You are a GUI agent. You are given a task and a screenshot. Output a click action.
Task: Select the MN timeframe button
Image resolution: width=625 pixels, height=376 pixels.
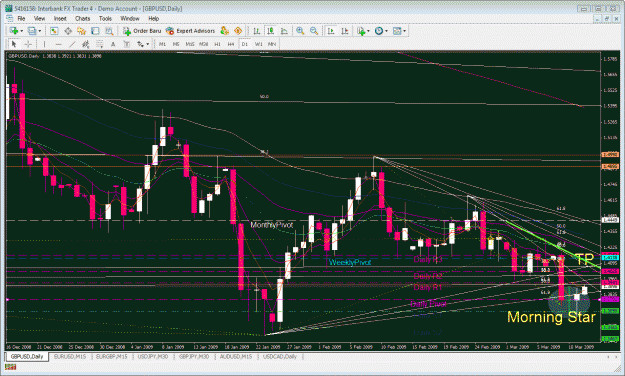click(x=272, y=44)
